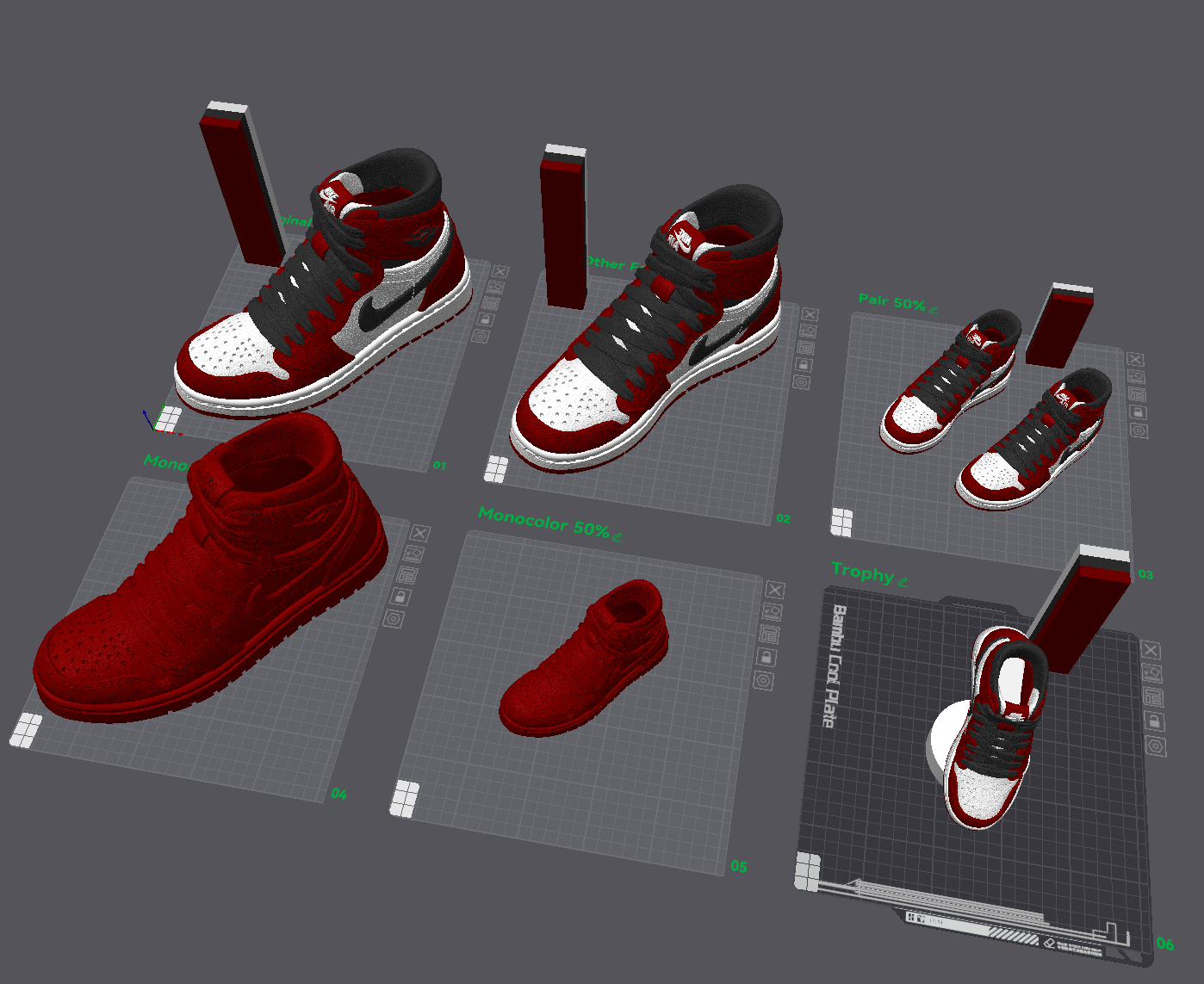Click the 'Trophy' plate label

pyautogui.click(x=862, y=572)
